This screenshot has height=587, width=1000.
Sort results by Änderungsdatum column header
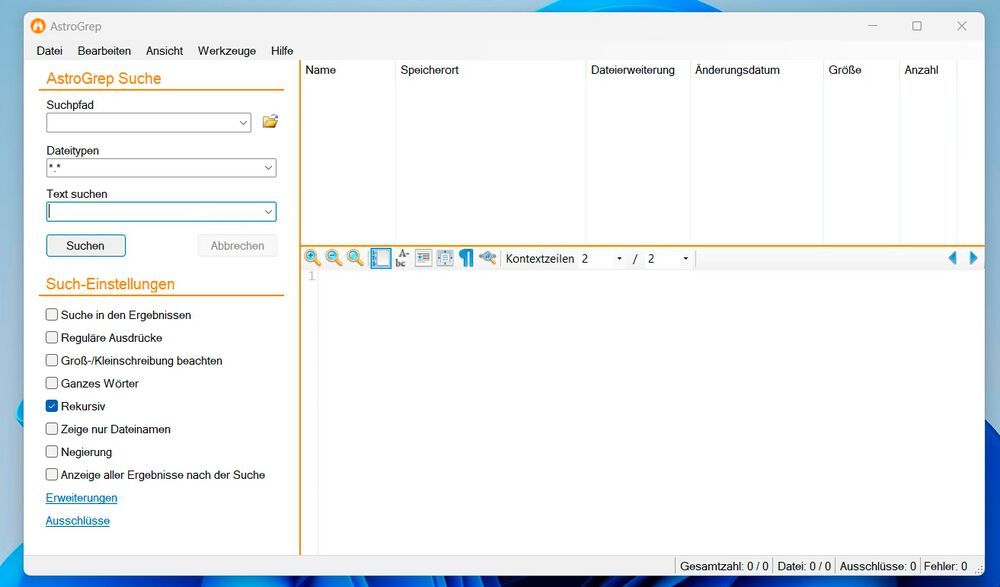(x=737, y=70)
